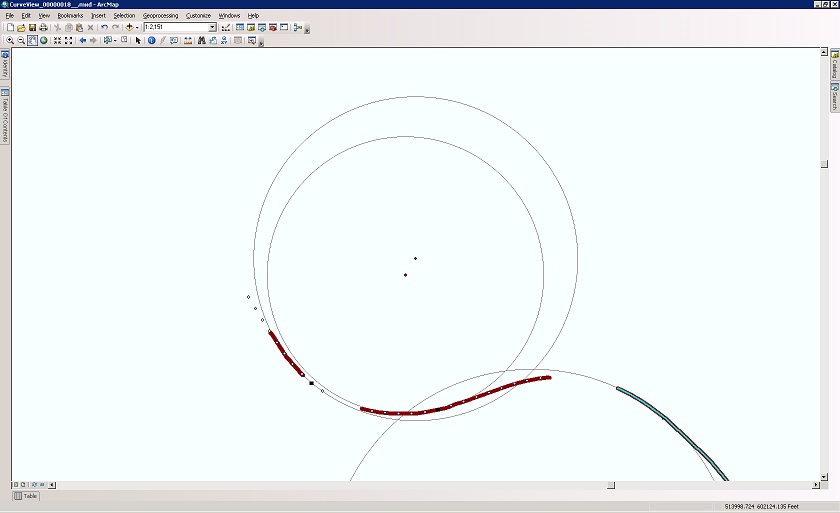Select the Zoom Out tool
This screenshot has height=513, width=840.
21,41
